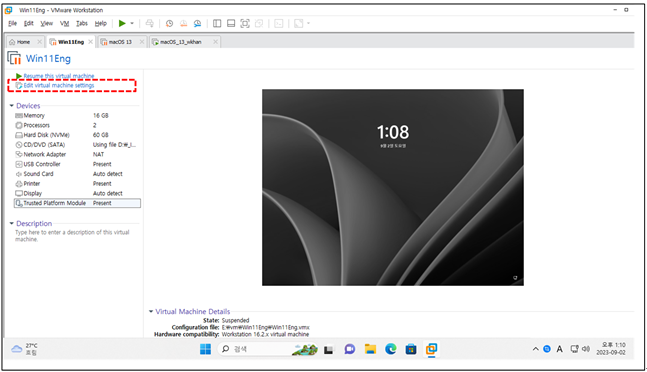Open Microsoft Store from the taskbar

point(411,349)
